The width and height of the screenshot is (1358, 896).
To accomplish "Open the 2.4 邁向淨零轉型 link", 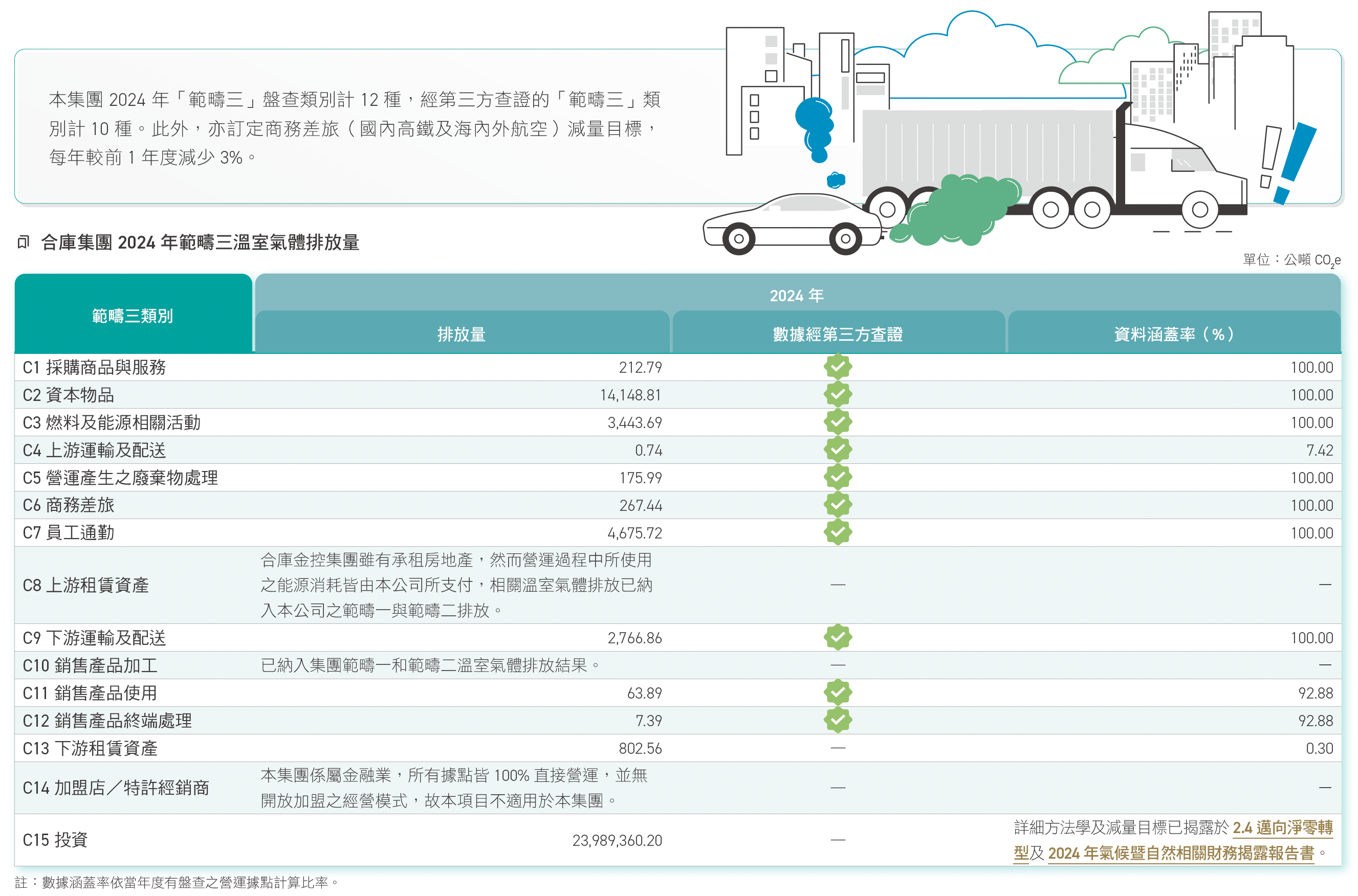I will click(x=1283, y=827).
